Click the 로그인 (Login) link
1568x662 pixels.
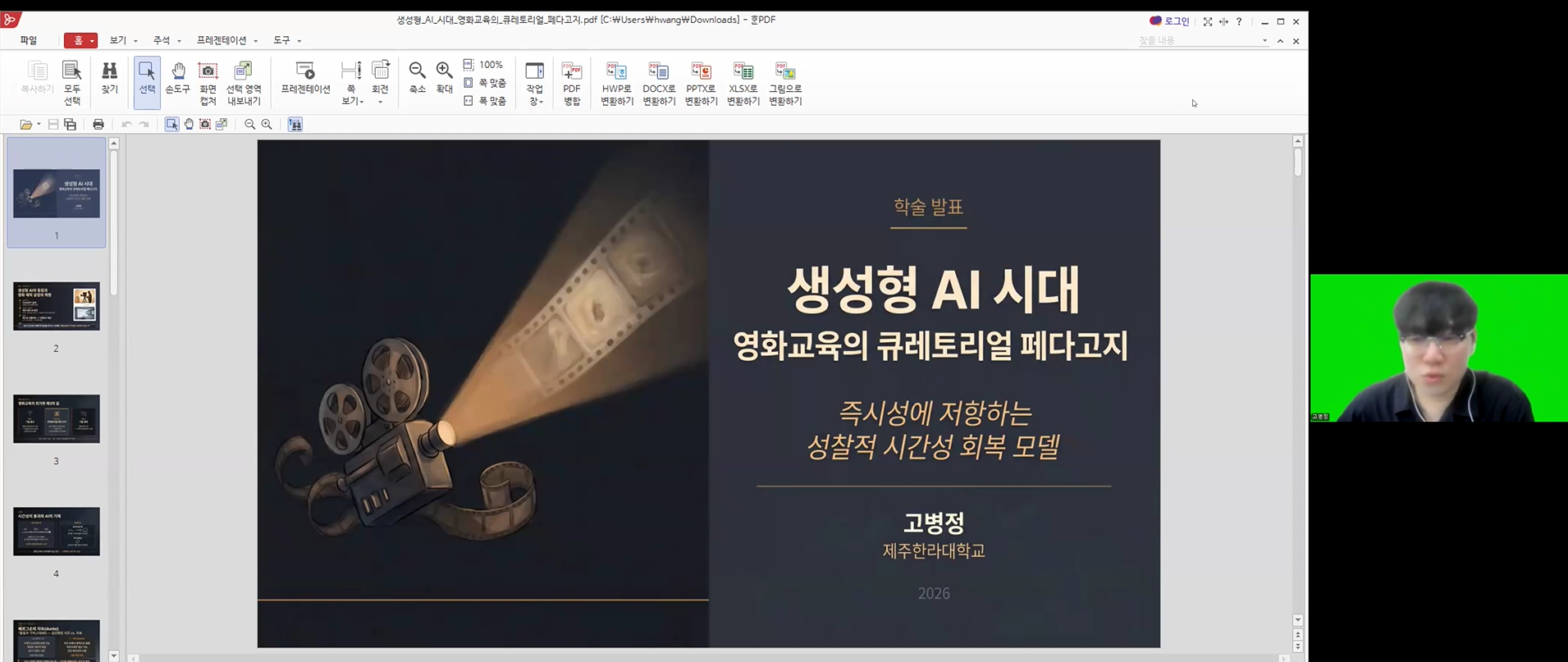tap(1170, 21)
